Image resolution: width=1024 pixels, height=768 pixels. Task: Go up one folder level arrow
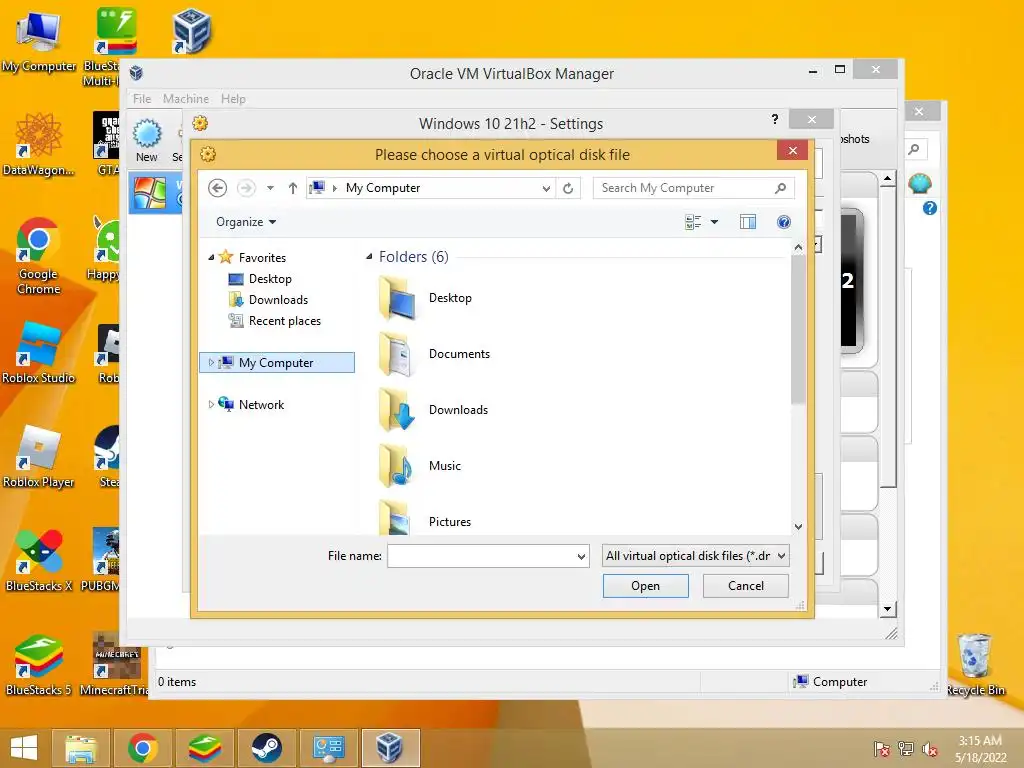click(x=293, y=188)
